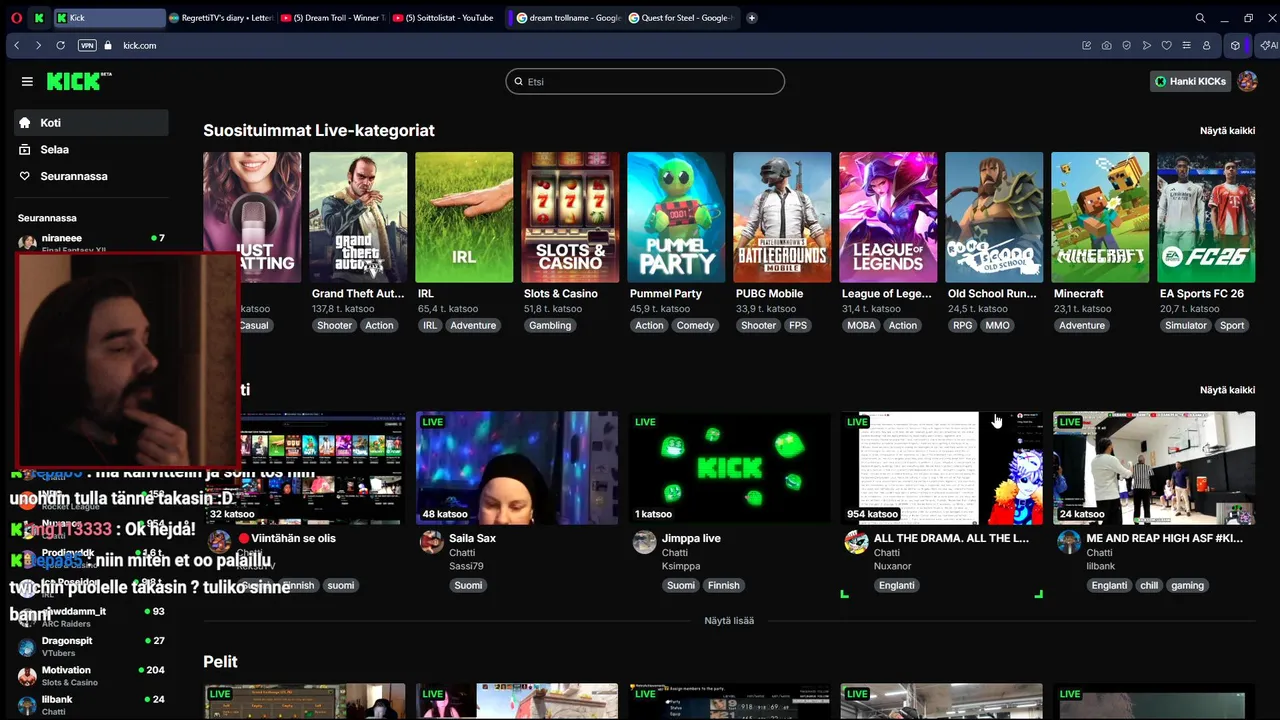Open the user avatar menu
The image size is (1280, 720).
pyautogui.click(x=1247, y=81)
